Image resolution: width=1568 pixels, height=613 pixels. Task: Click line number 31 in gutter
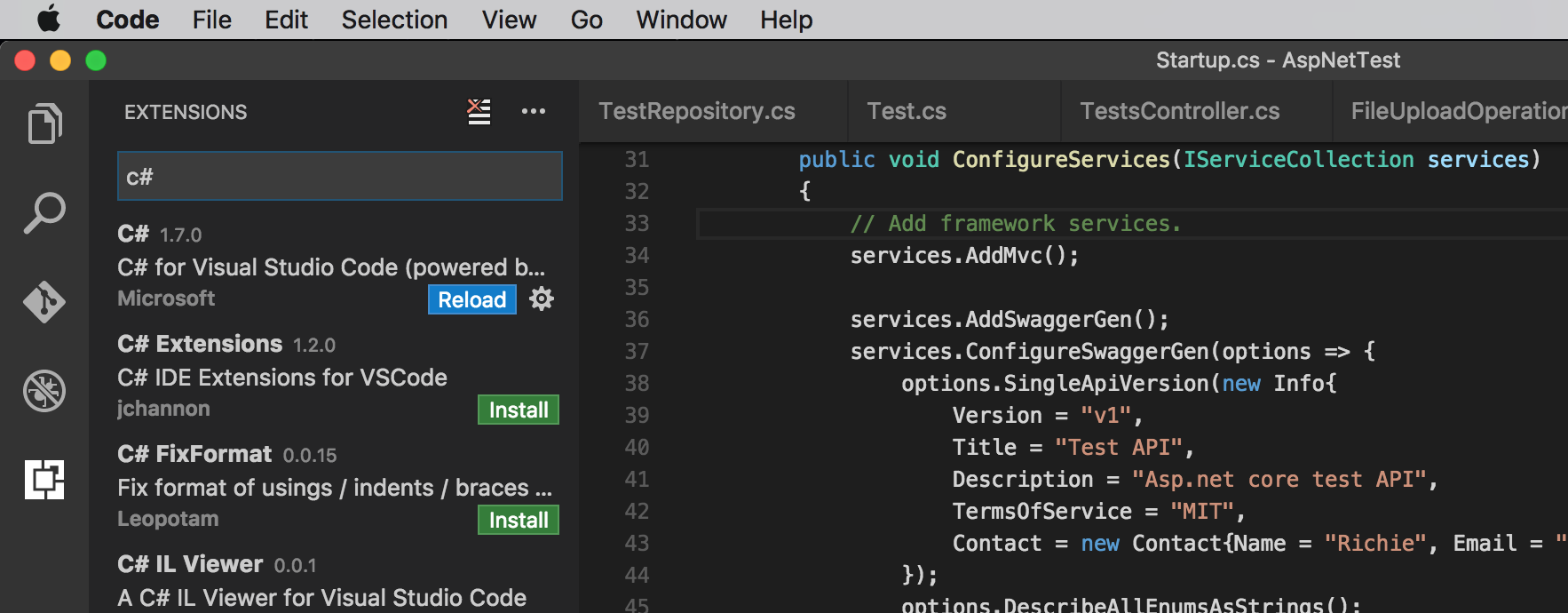(637, 160)
